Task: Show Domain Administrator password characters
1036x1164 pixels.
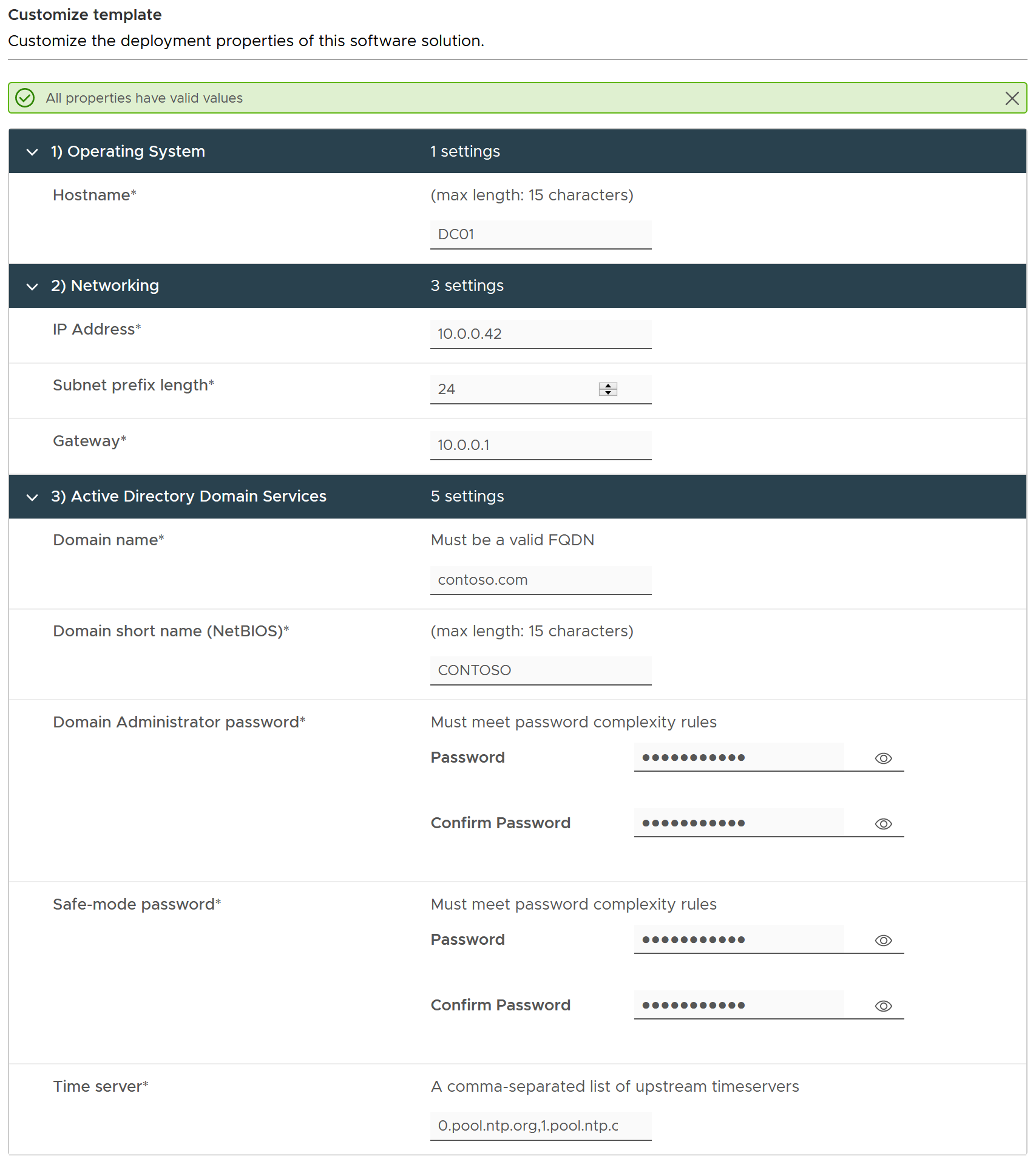Action: tap(883, 758)
